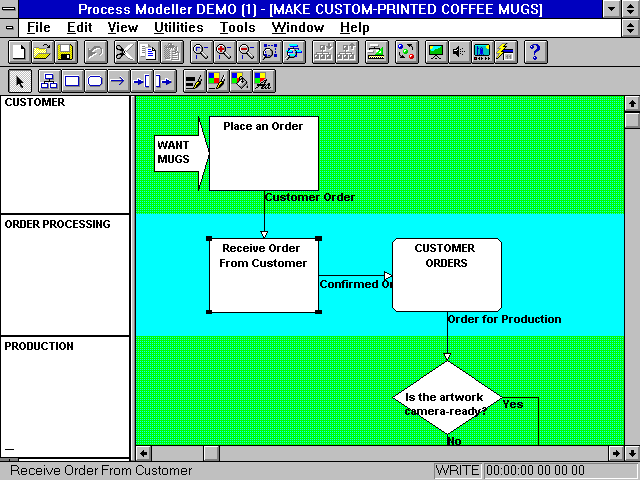The height and width of the screenshot is (480, 640).
Task: Open the fill color bucket tool
Action: click(x=241, y=82)
